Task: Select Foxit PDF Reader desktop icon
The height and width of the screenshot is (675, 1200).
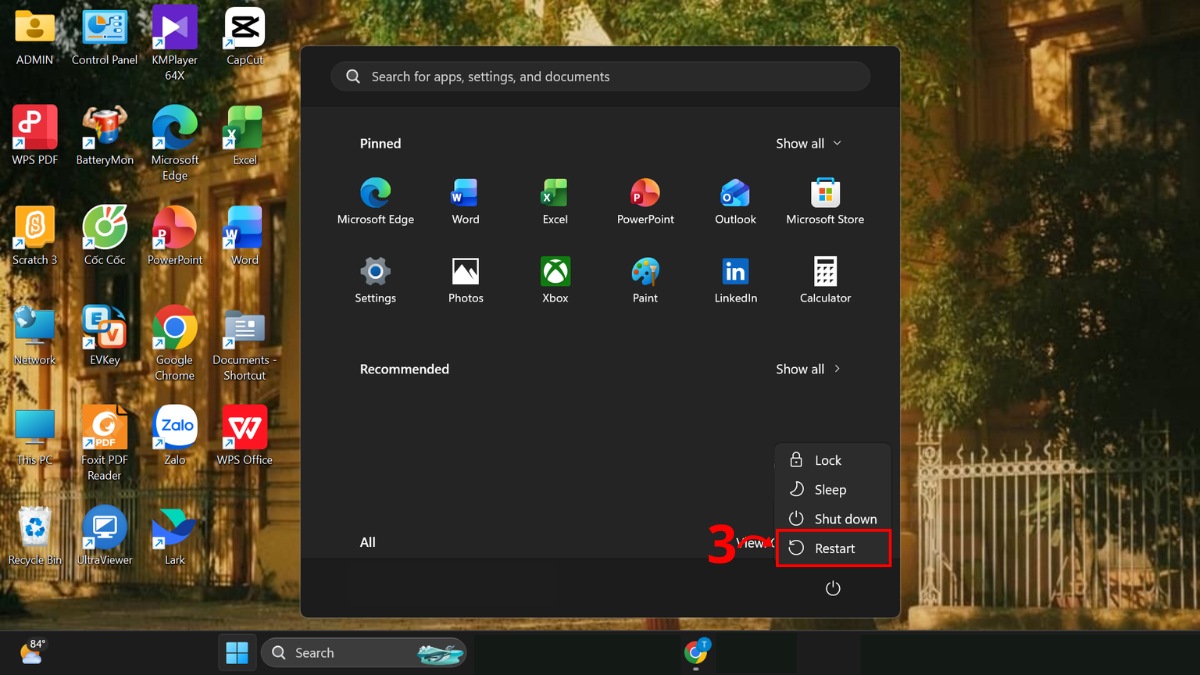Action: [x=105, y=444]
